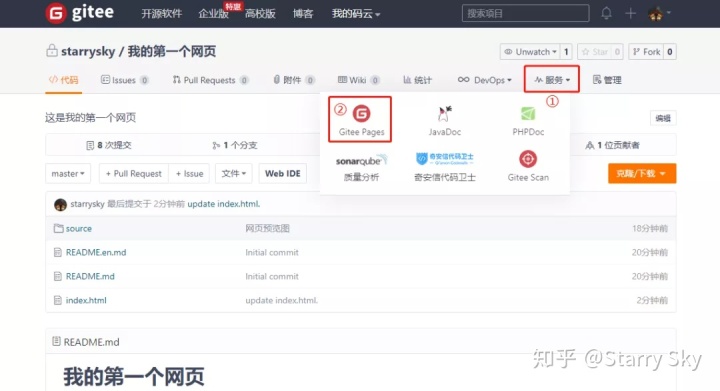The height and width of the screenshot is (391, 720).
Task: Click the Initial commit message of README.en.md
Action: coord(272,252)
